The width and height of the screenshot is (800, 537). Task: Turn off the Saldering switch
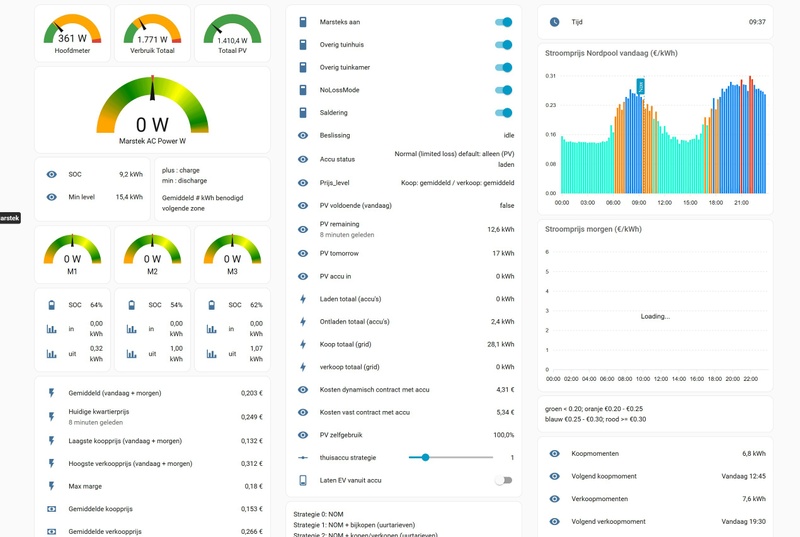point(504,113)
